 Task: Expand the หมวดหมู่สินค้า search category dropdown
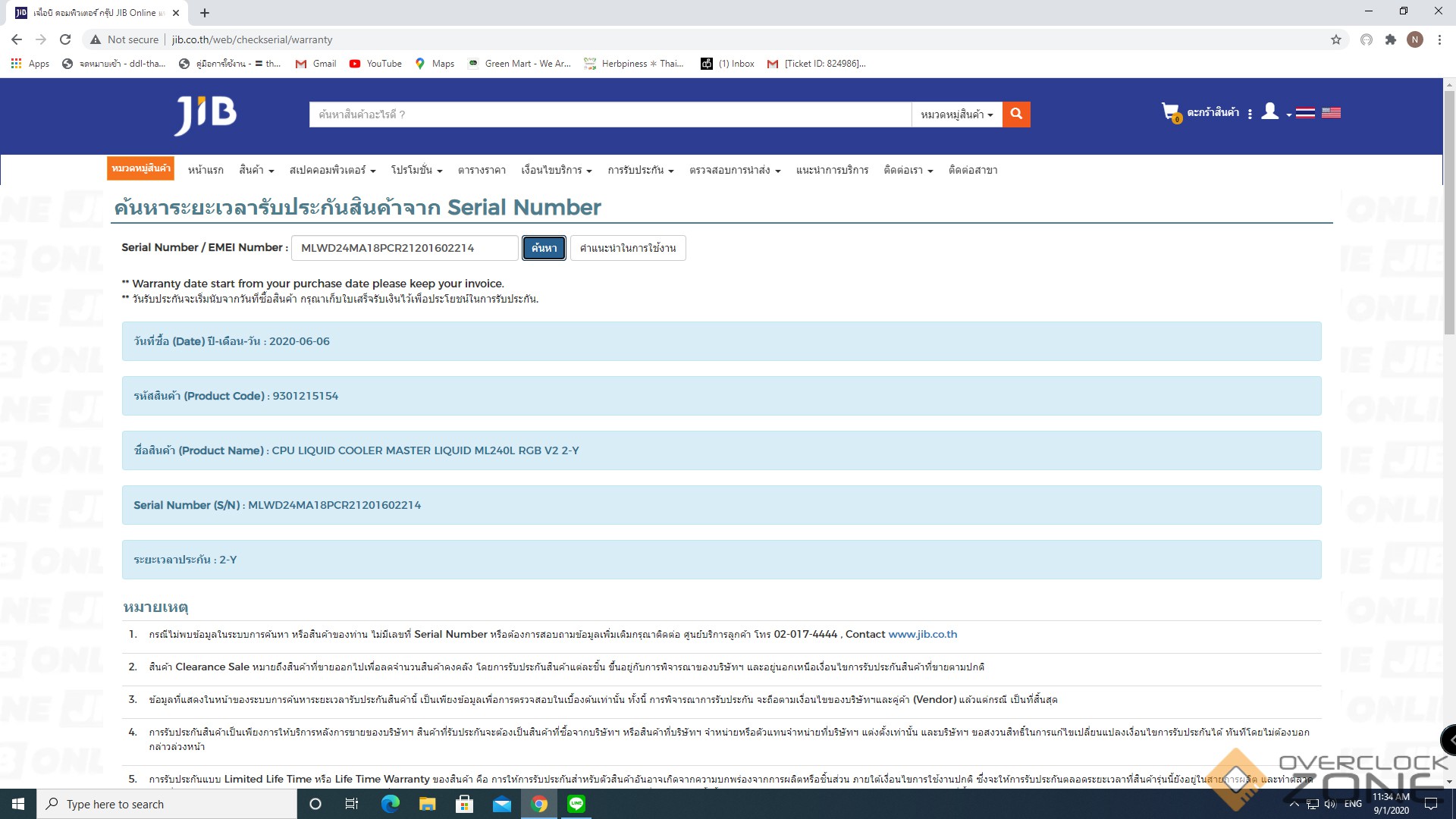956,115
